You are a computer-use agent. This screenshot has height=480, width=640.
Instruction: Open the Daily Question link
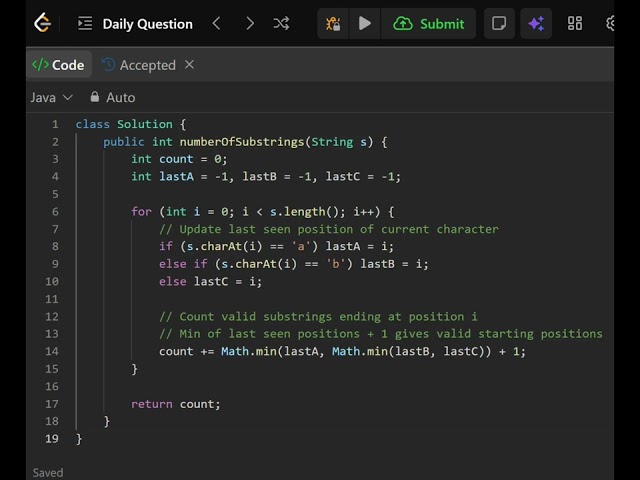[147, 24]
